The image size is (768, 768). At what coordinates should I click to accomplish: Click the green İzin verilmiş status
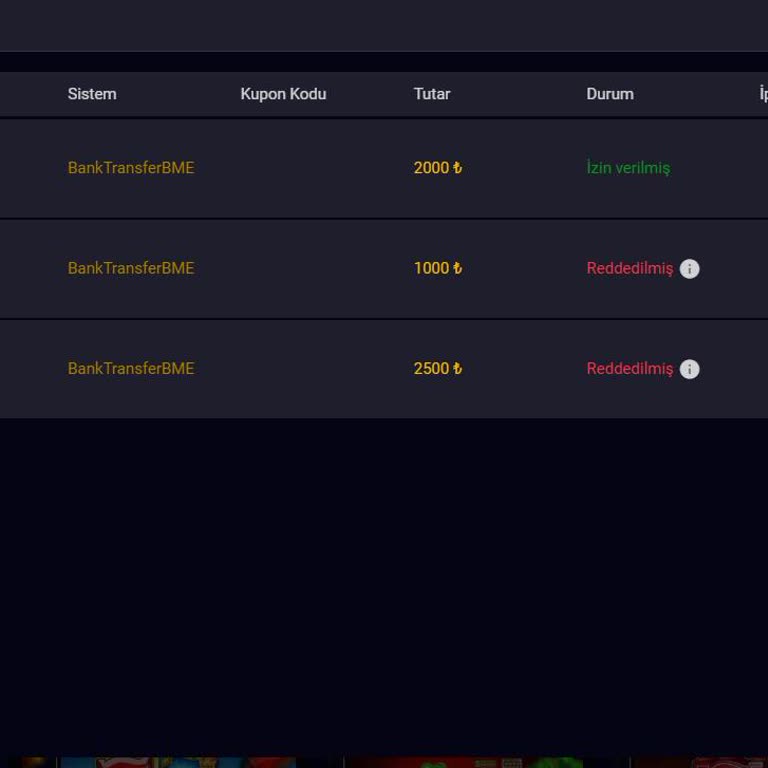[x=628, y=168]
